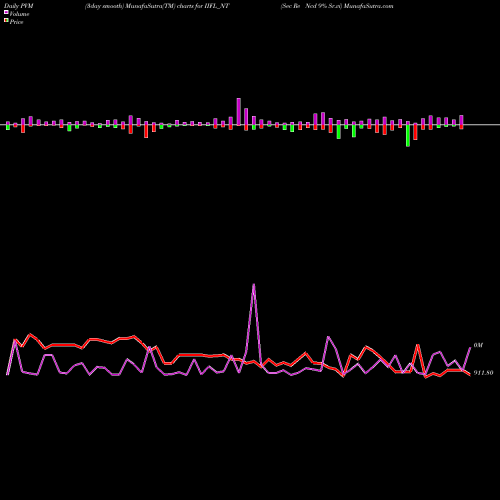500x500 pixels.
Task: Click the '0M' volume axis label
Action: click(x=478, y=345)
